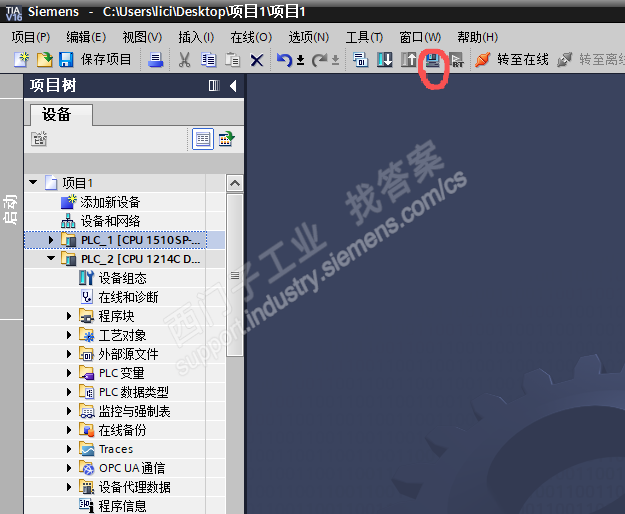Click the details view icon in tree toolbar
Viewport: 625px width, 514px height.
coord(203,139)
